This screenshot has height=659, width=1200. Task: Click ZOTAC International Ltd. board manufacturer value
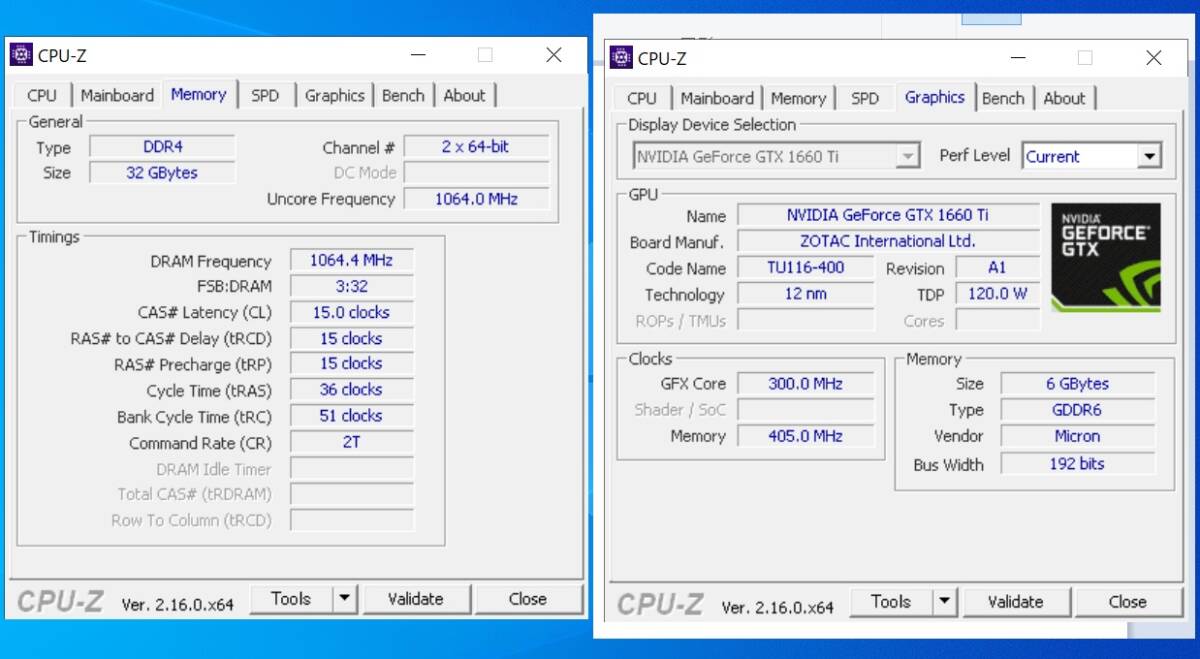(889, 241)
